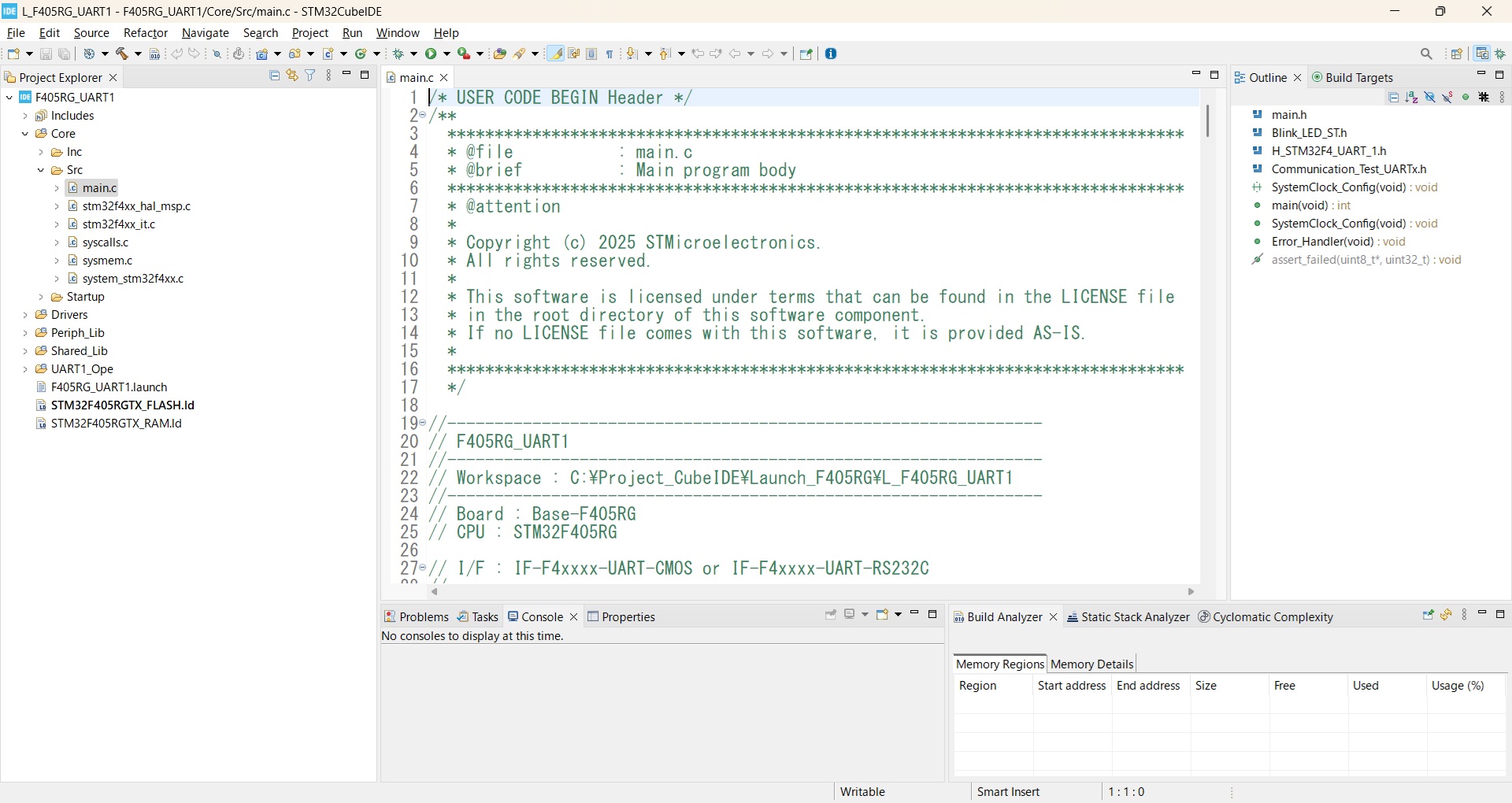Expand the Drivers folder
The image size is (1512, 803).
(x=25, y=315)
